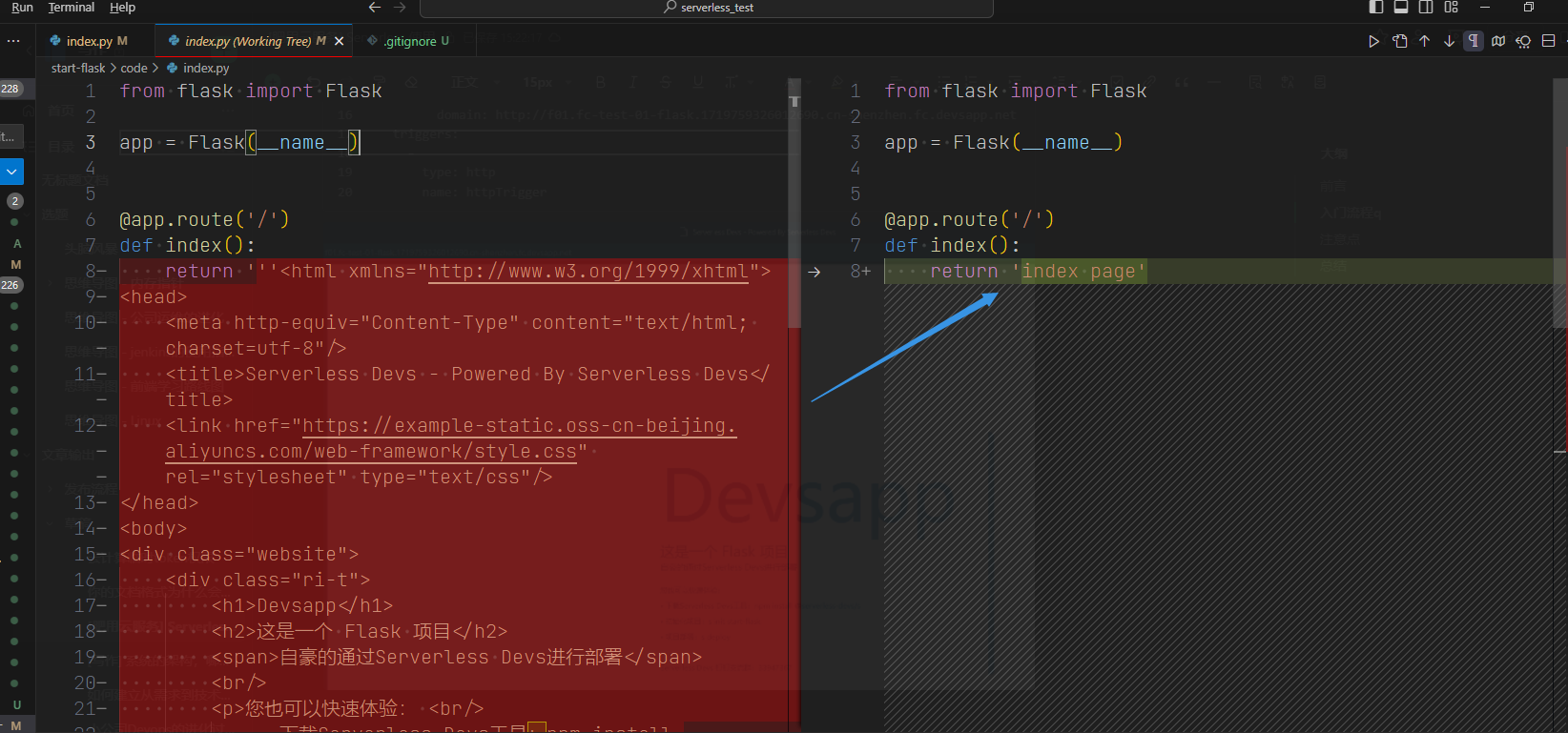Image resolution: width=1568 pixels, height=733 pixels.
Task: Open the Help menu
Action: click(122, 8)
